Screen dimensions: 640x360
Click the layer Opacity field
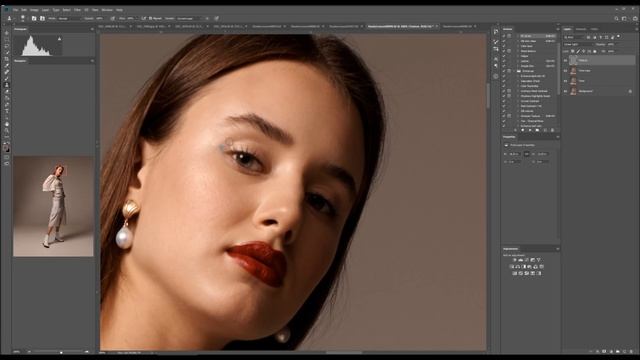click(x=610, y=44)
